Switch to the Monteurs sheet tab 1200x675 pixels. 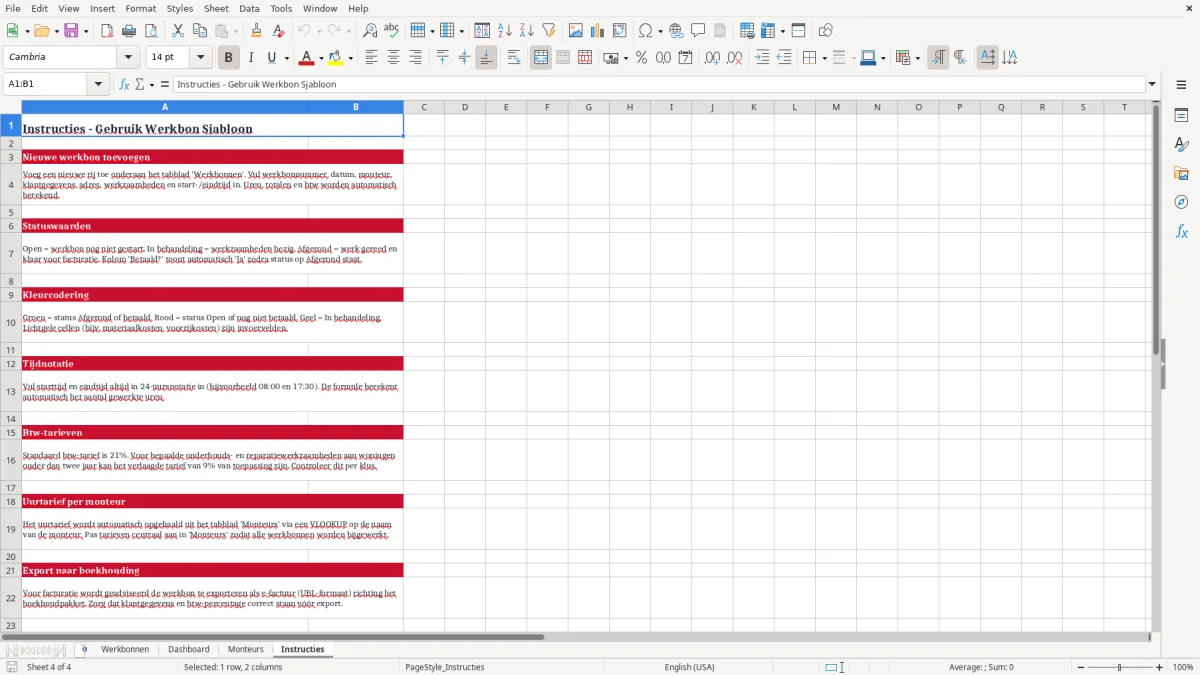point(246,649)
